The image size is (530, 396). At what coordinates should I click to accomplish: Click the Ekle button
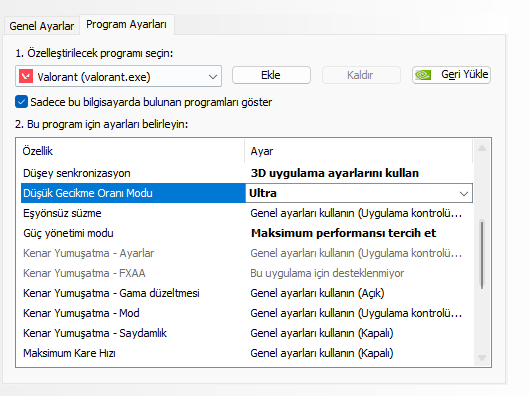click(271, 75)
